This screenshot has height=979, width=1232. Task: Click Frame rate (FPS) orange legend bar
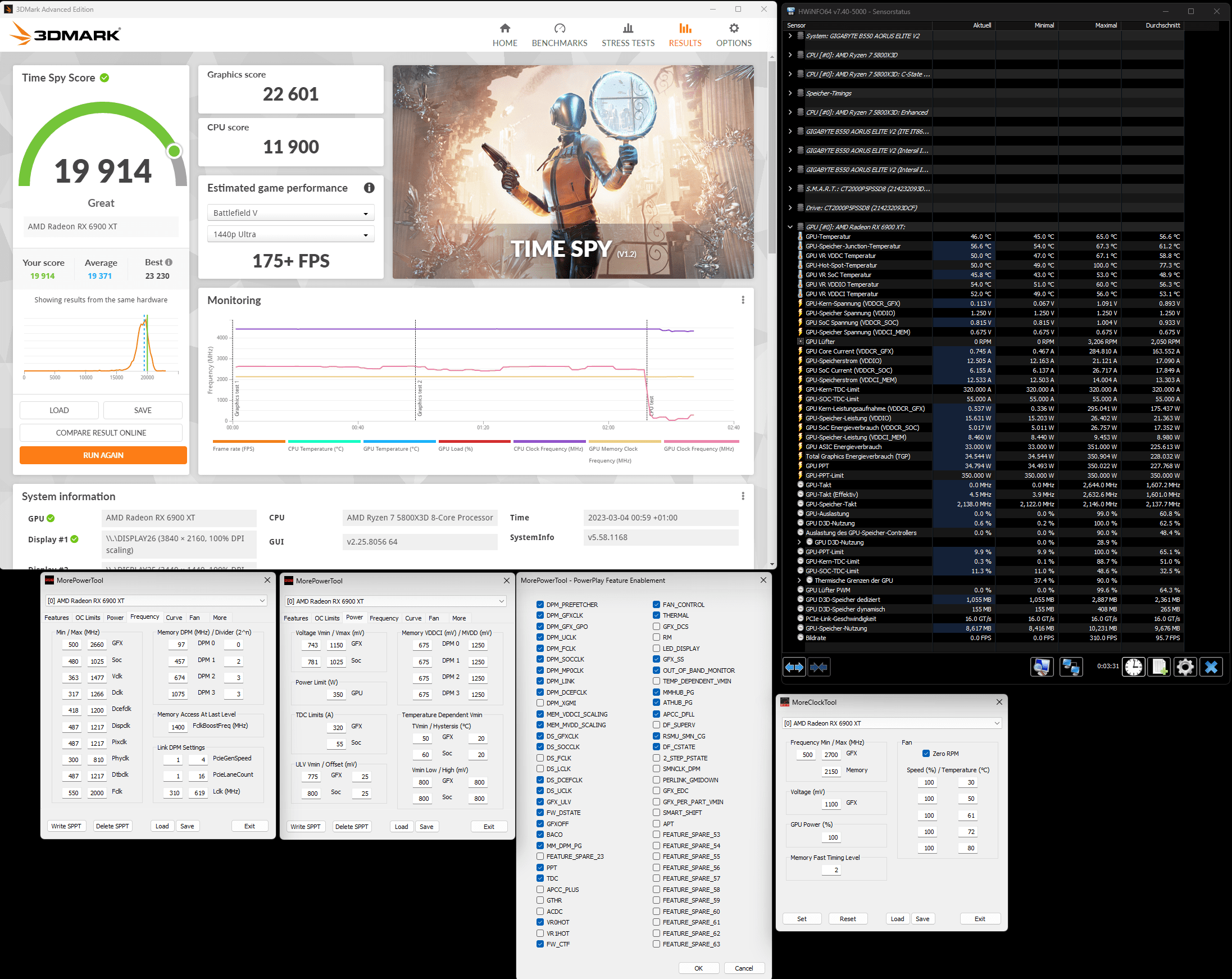pyautogui.click(x=248, y=441)
